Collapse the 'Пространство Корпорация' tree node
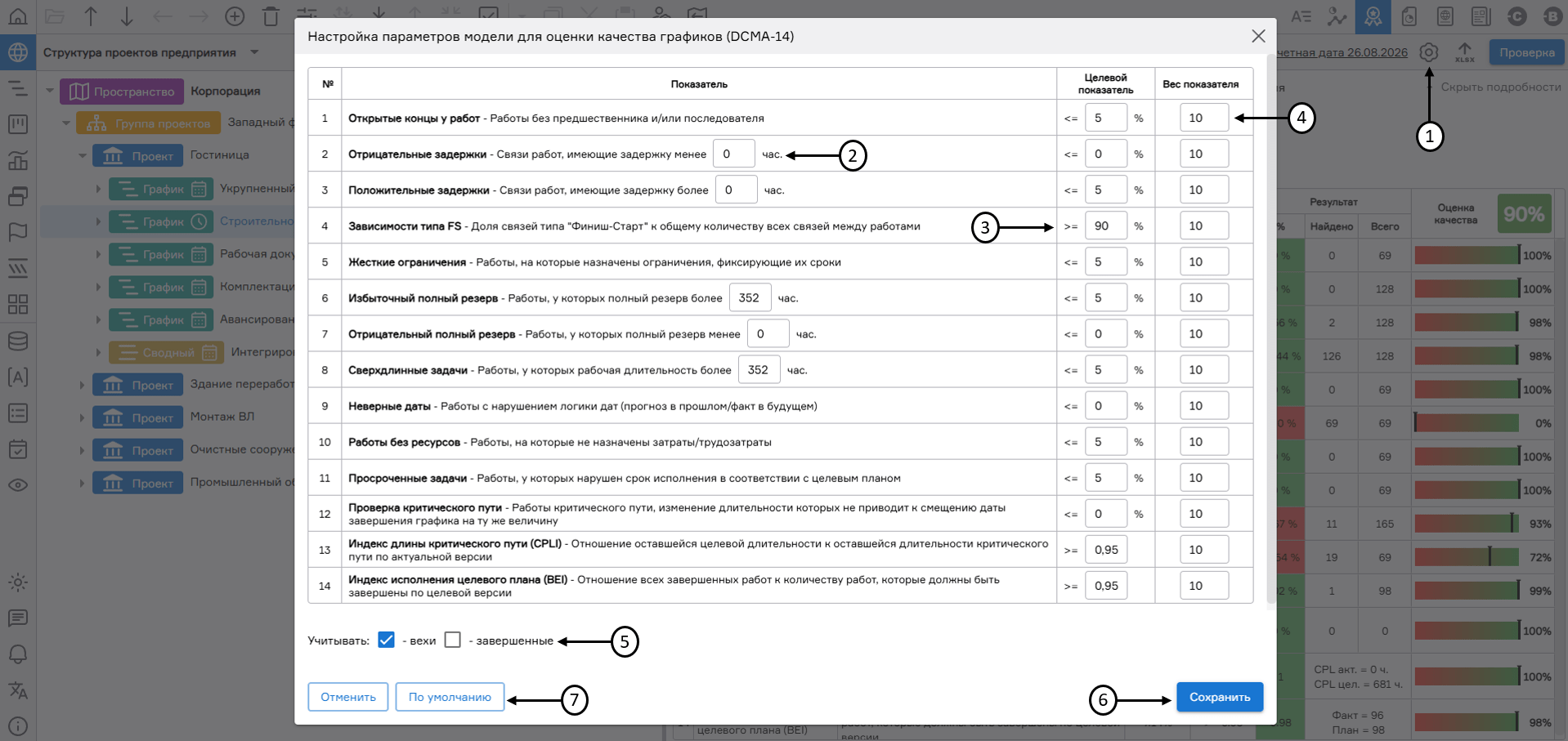The width and height of the screenshot is (1568, 741). point(50,91)
